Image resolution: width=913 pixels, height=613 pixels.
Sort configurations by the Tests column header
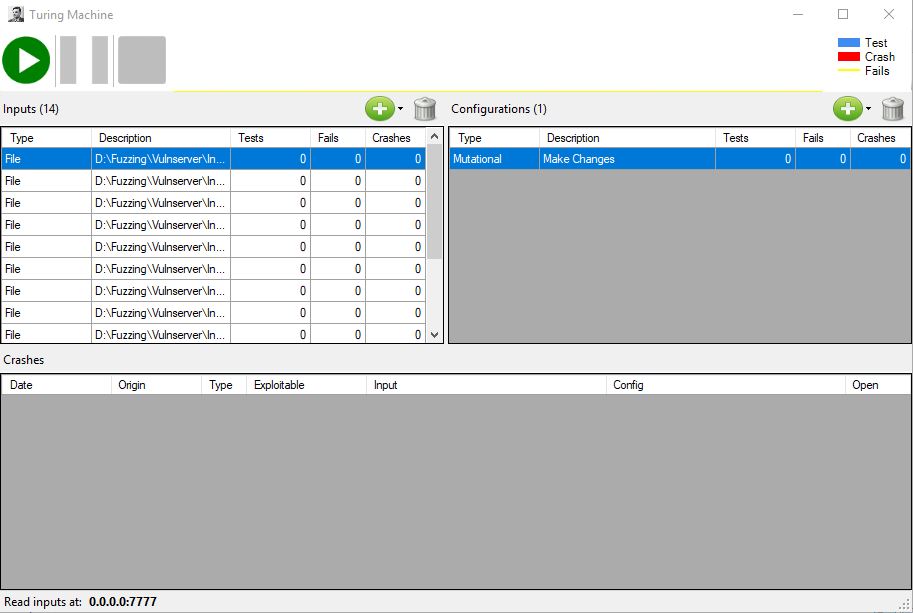point(735,138)
